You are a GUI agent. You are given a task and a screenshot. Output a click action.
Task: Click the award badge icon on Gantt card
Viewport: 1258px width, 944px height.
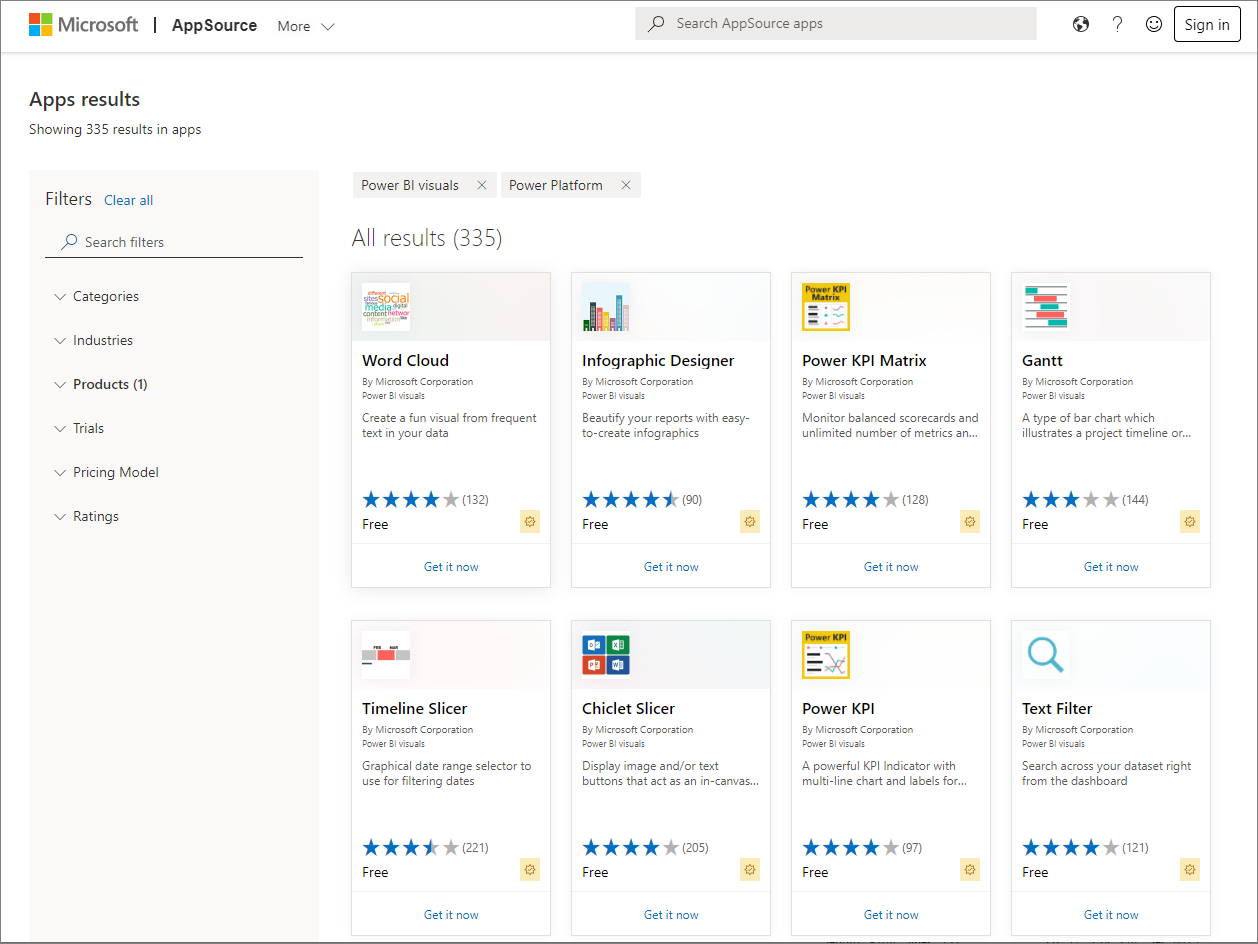[x=1190, y=521]
